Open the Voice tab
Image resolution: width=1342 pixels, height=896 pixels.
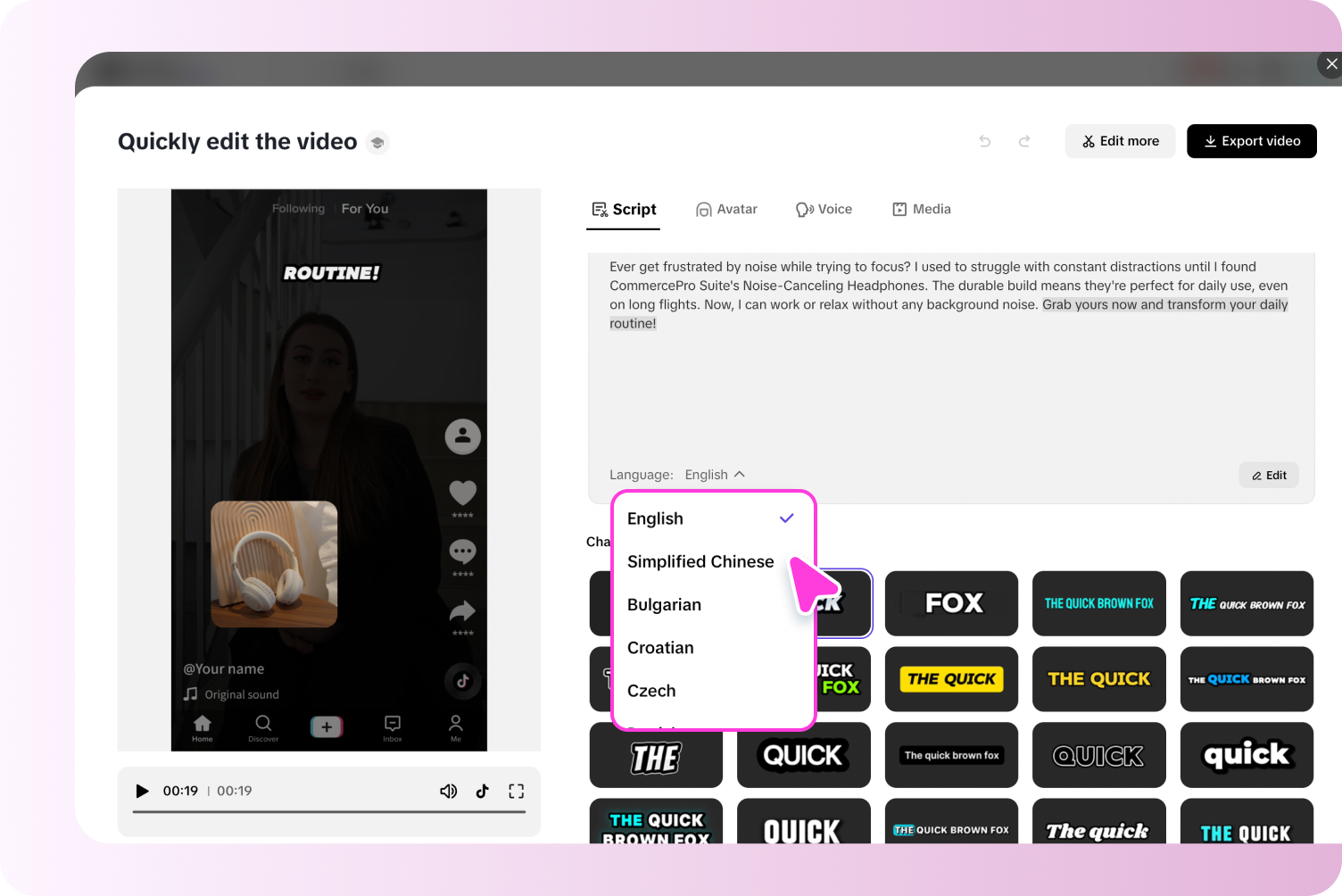coord(824,210)
